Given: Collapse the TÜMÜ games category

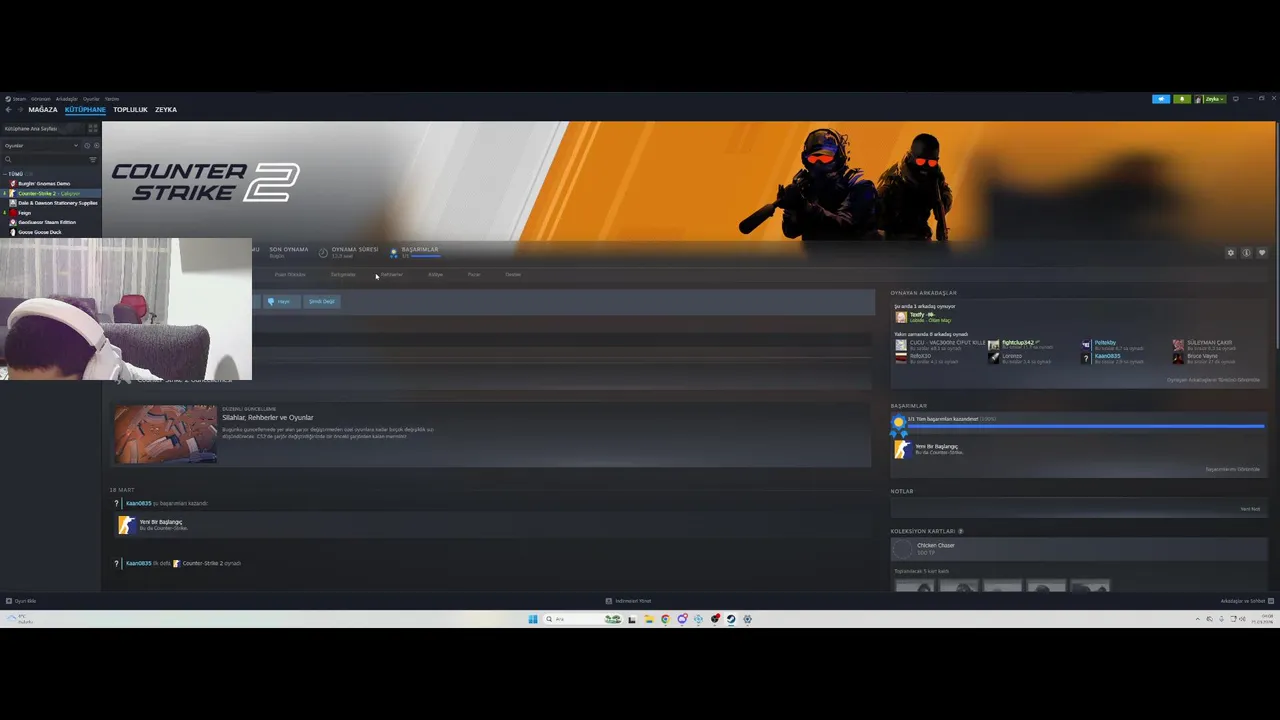Looking at the screenshot, I should pos(7,174).
